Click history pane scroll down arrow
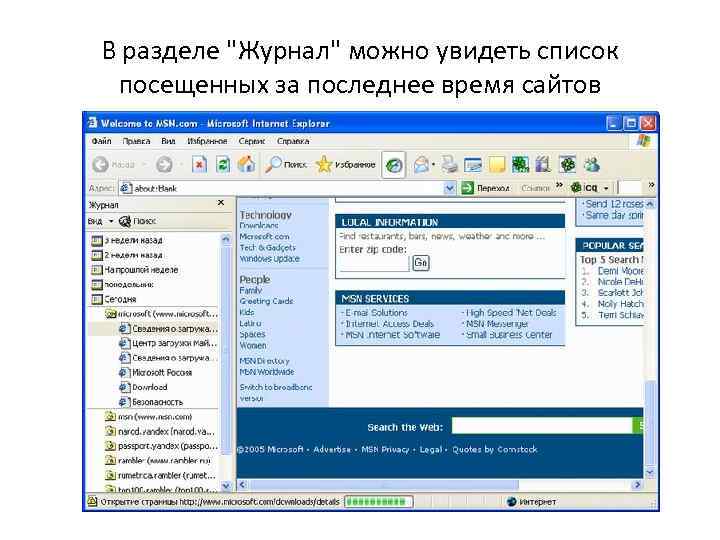The width and height of the screenshot is (720, 540). point(225,485)
